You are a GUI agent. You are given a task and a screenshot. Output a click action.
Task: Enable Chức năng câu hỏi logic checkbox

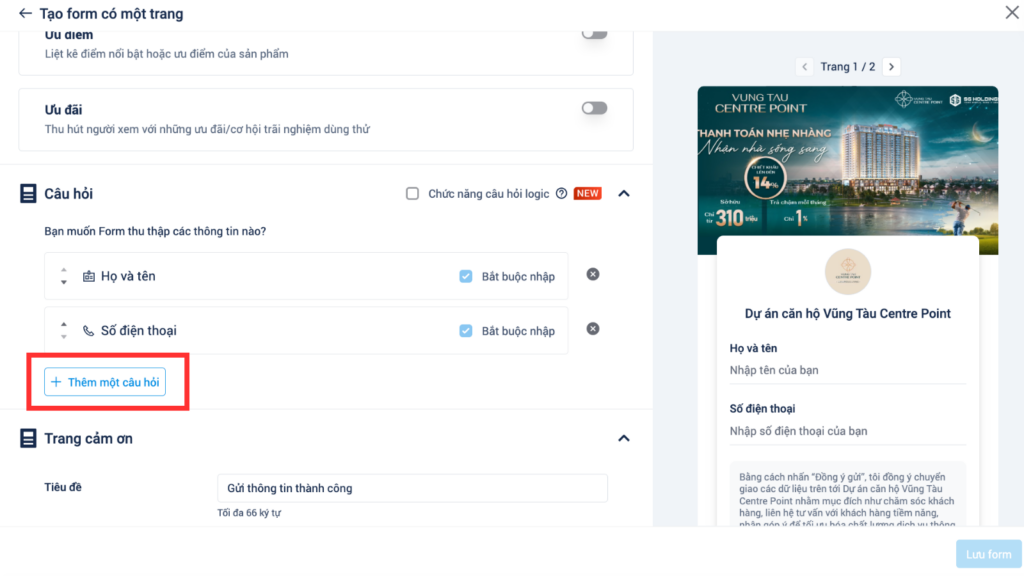[412, 193]
